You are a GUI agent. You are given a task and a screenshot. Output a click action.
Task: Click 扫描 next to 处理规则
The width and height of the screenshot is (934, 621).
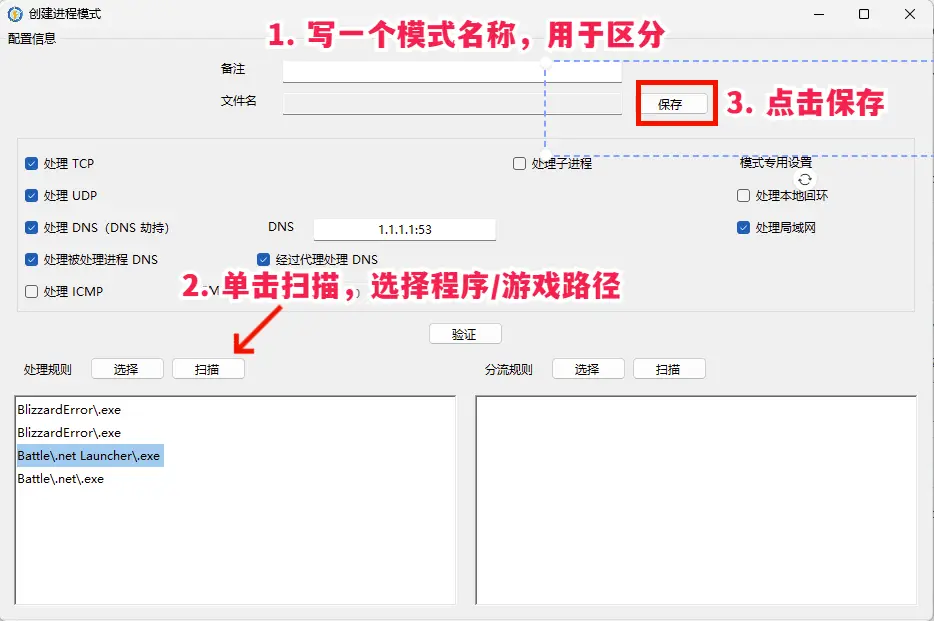pos(208,369)
